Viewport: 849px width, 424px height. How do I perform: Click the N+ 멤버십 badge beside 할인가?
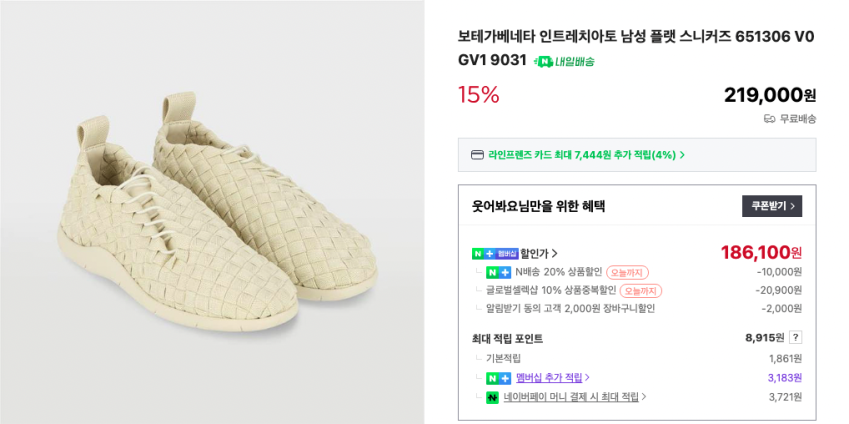click(495, 253)
